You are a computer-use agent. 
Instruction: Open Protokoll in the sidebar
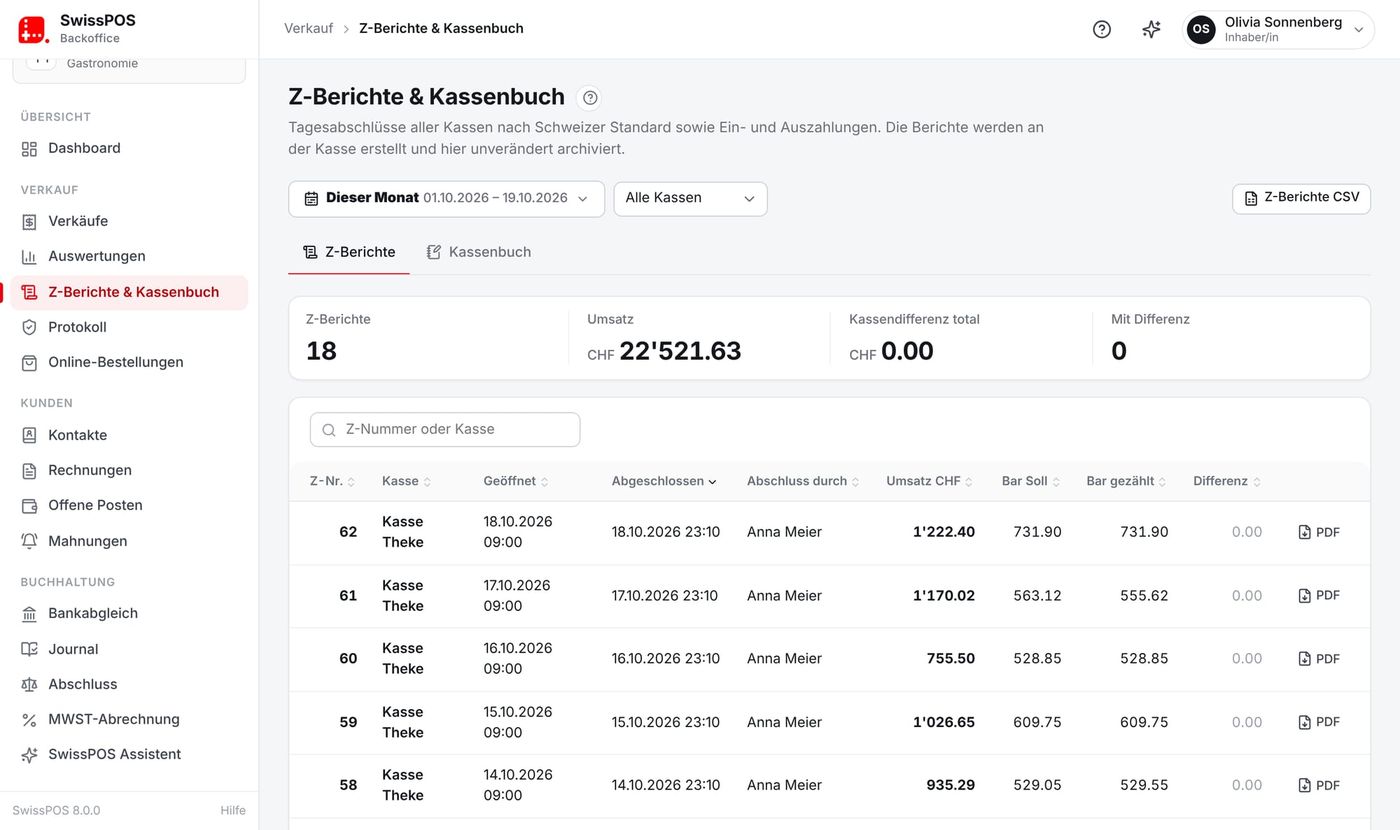[129, 327]
